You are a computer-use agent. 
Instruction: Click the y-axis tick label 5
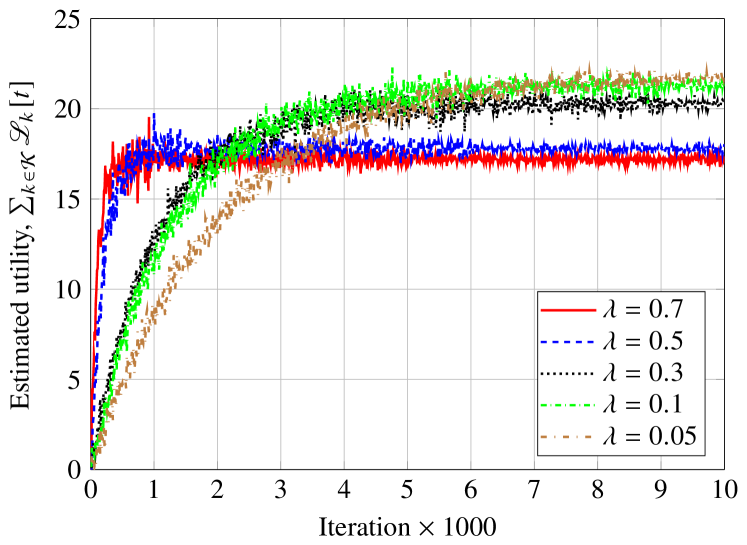pyautogui.click(x=74, y=380)
